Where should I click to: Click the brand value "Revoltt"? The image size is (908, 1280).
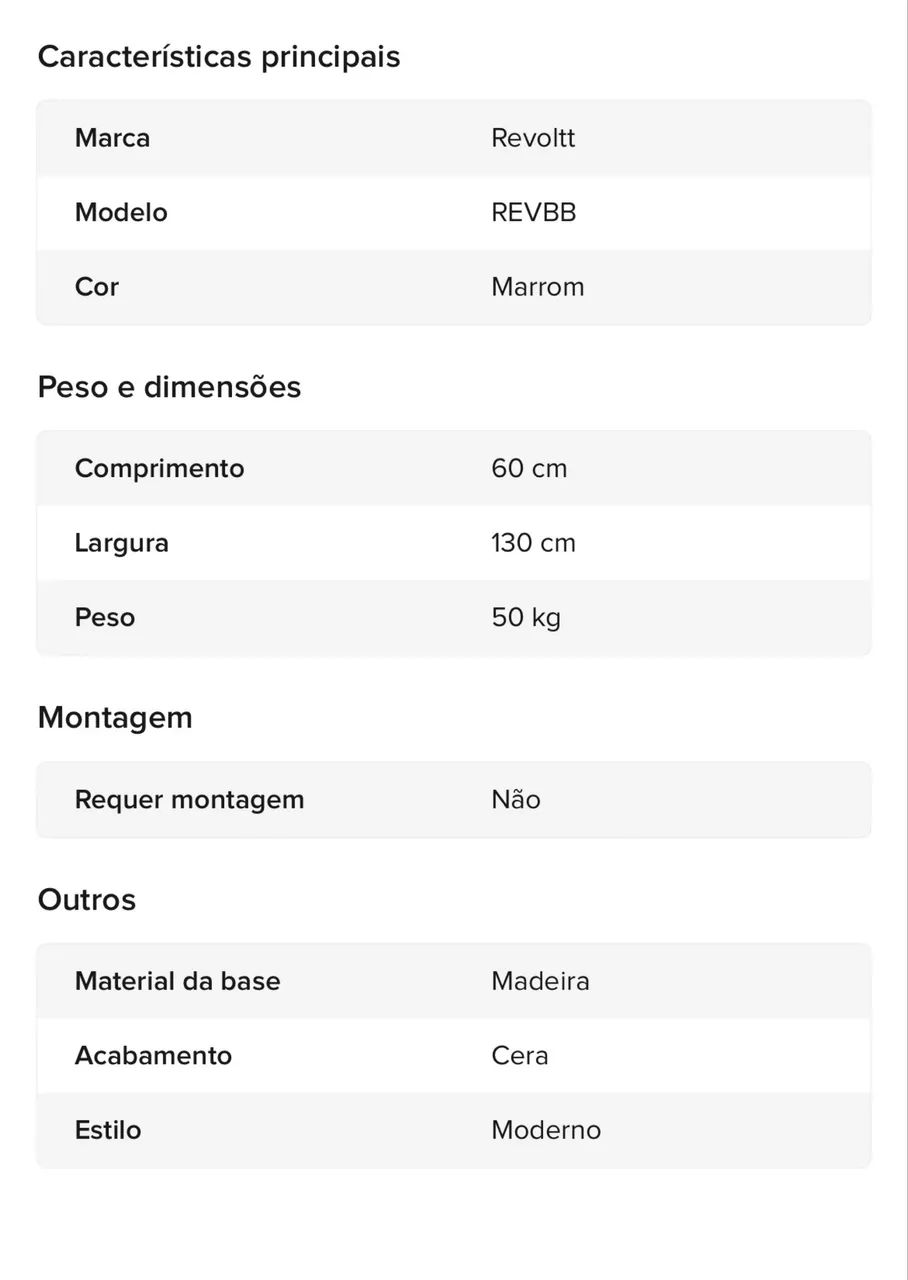(x=533, y=138)
